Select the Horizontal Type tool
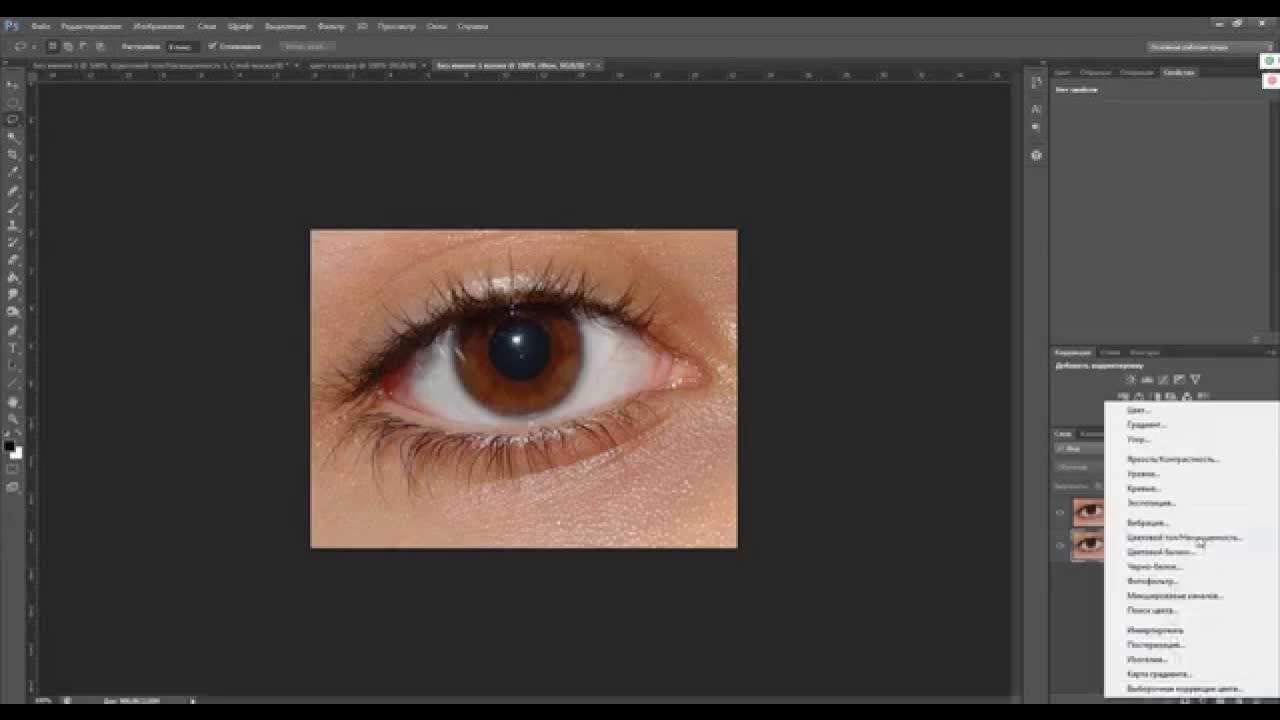The image size is (1280, 720). coord(13,347)
